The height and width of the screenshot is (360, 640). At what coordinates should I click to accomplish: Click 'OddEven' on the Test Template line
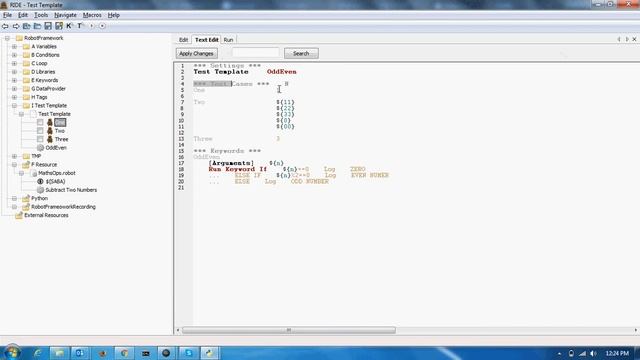pyautogui.click(x=282, y=72)
